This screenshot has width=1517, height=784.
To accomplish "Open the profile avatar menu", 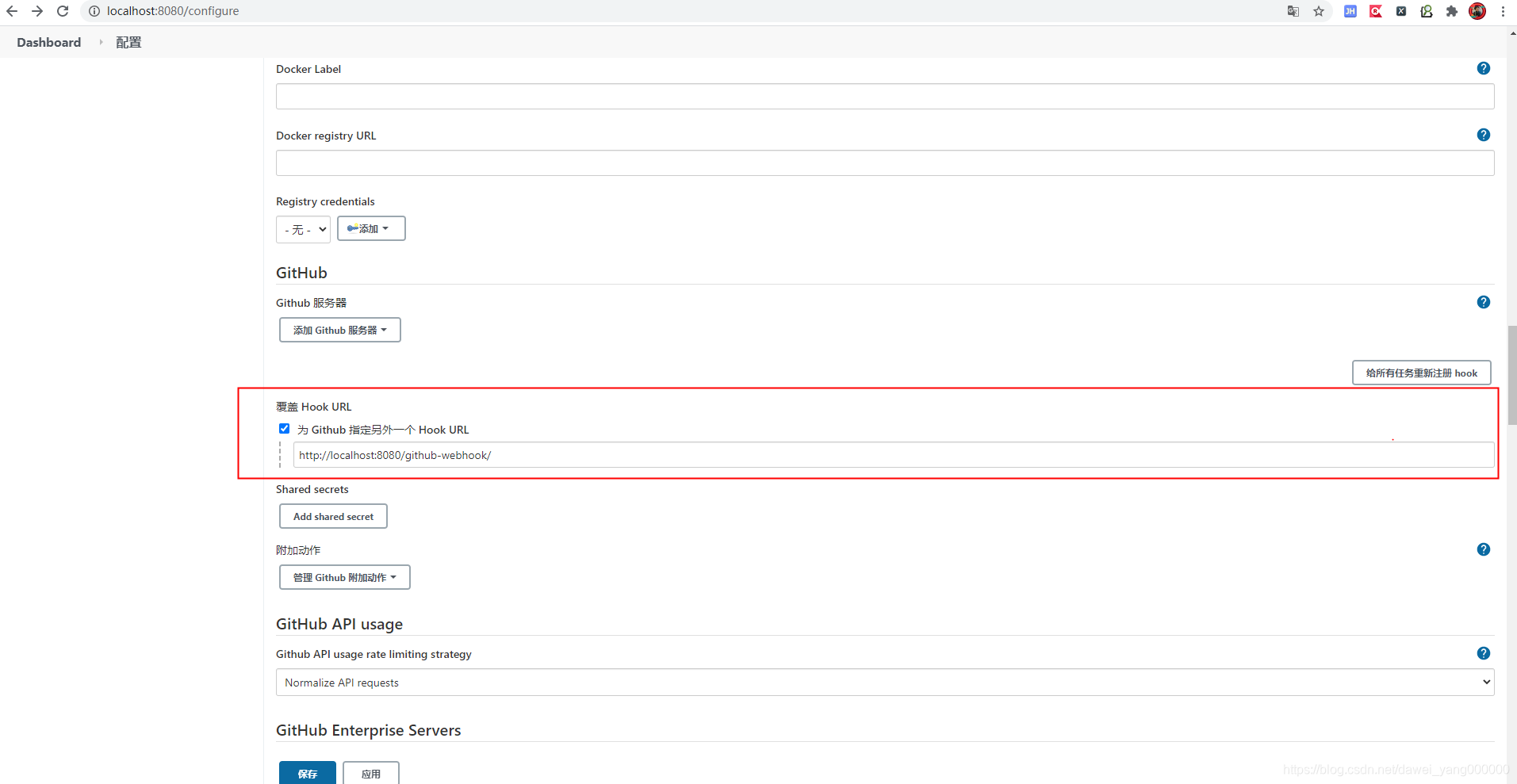I will (x=1477, y=11).
